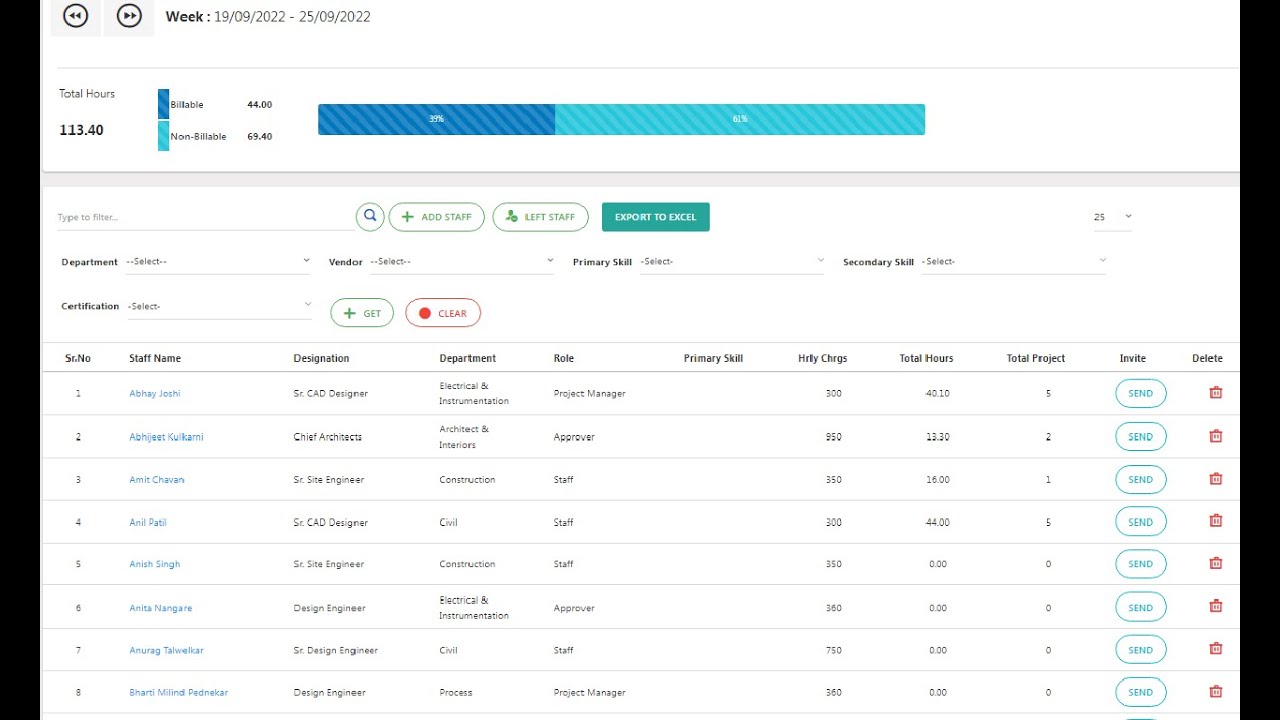Click the Sr.No column header
The height and width of the screenshot is (720, 1280).
[78, 358]
